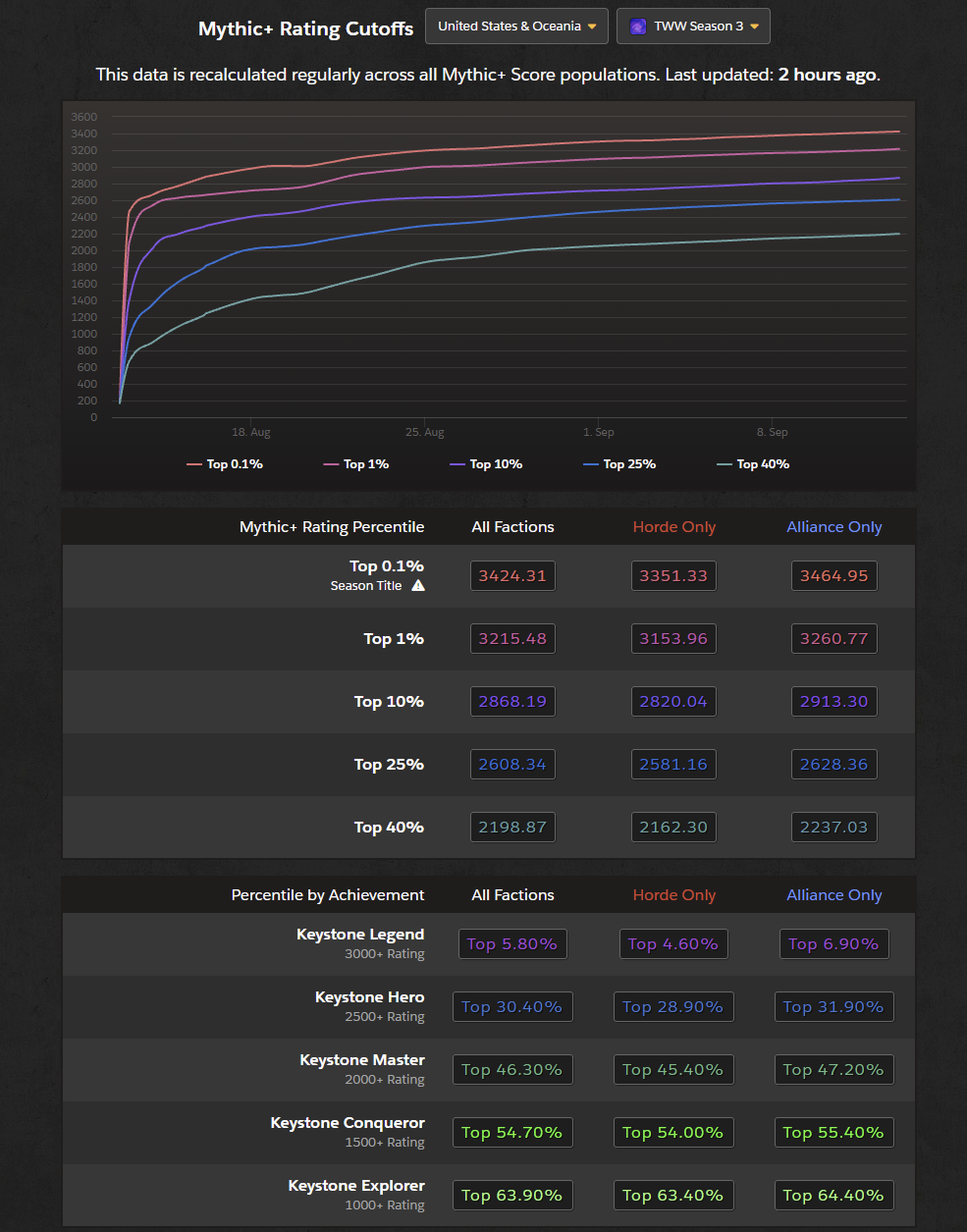The image size is (967, 1232).
Task: Click Keystone Legend All Factions Top 5.80%
Action: tap(512, 944)
